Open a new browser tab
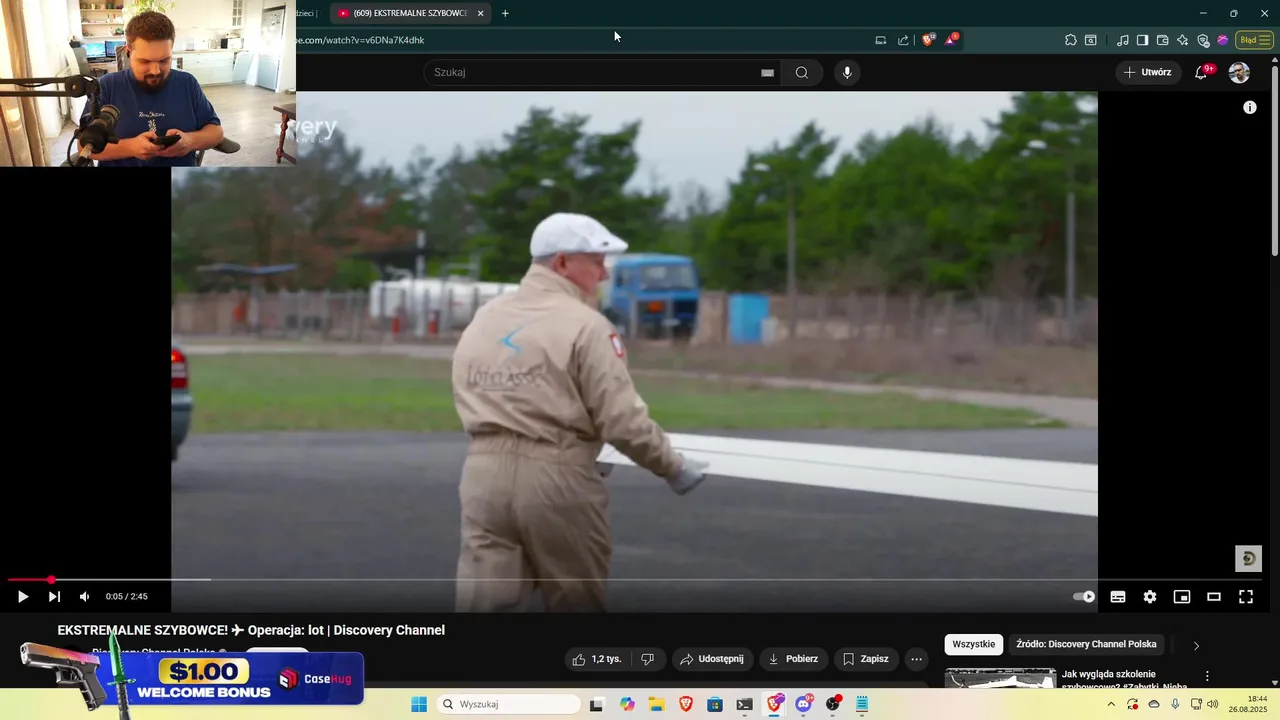The height and width of the screenshot is (720, 1280). click(x=505, y=13)
